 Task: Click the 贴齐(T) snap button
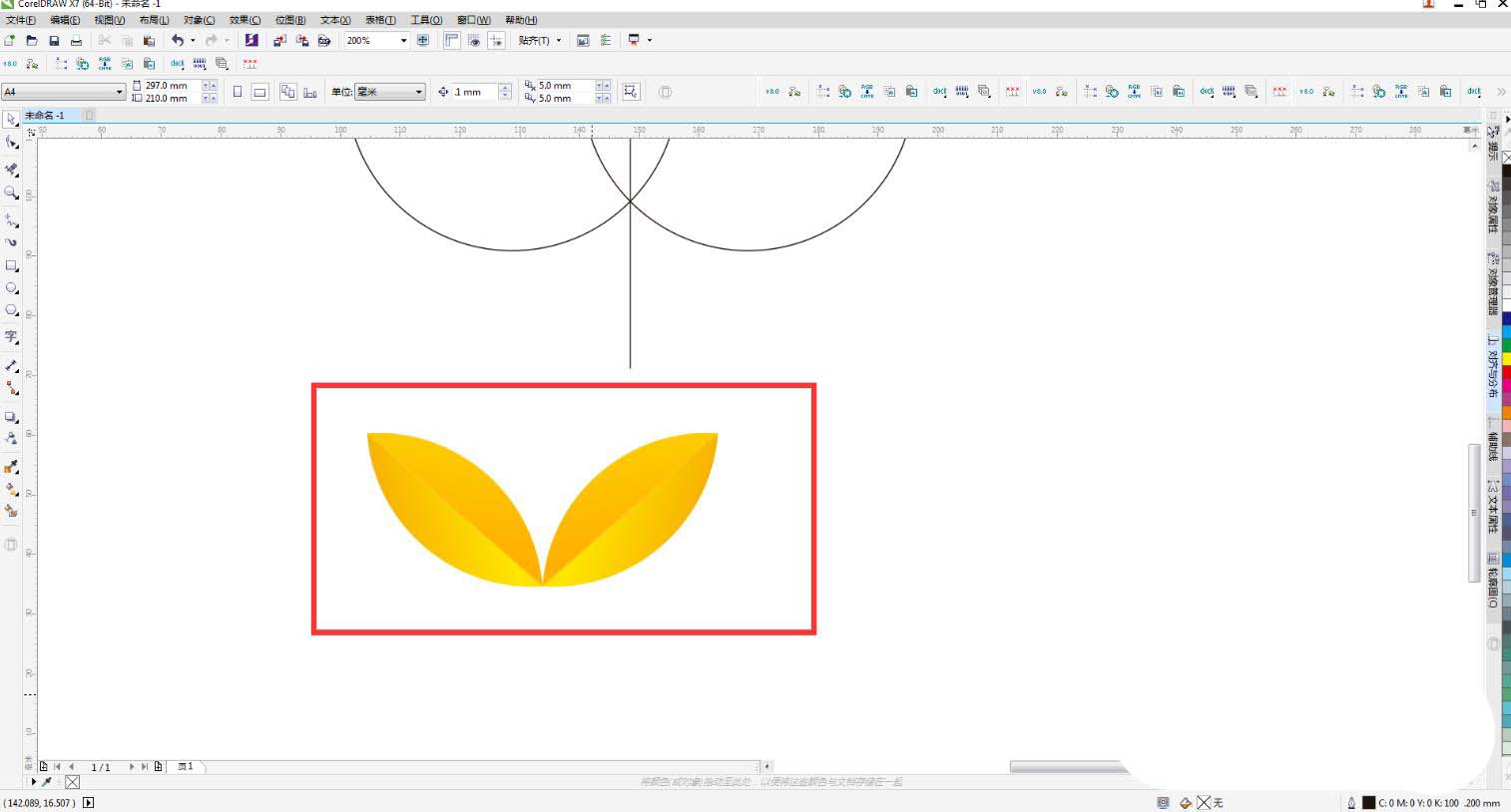(539, 41)
